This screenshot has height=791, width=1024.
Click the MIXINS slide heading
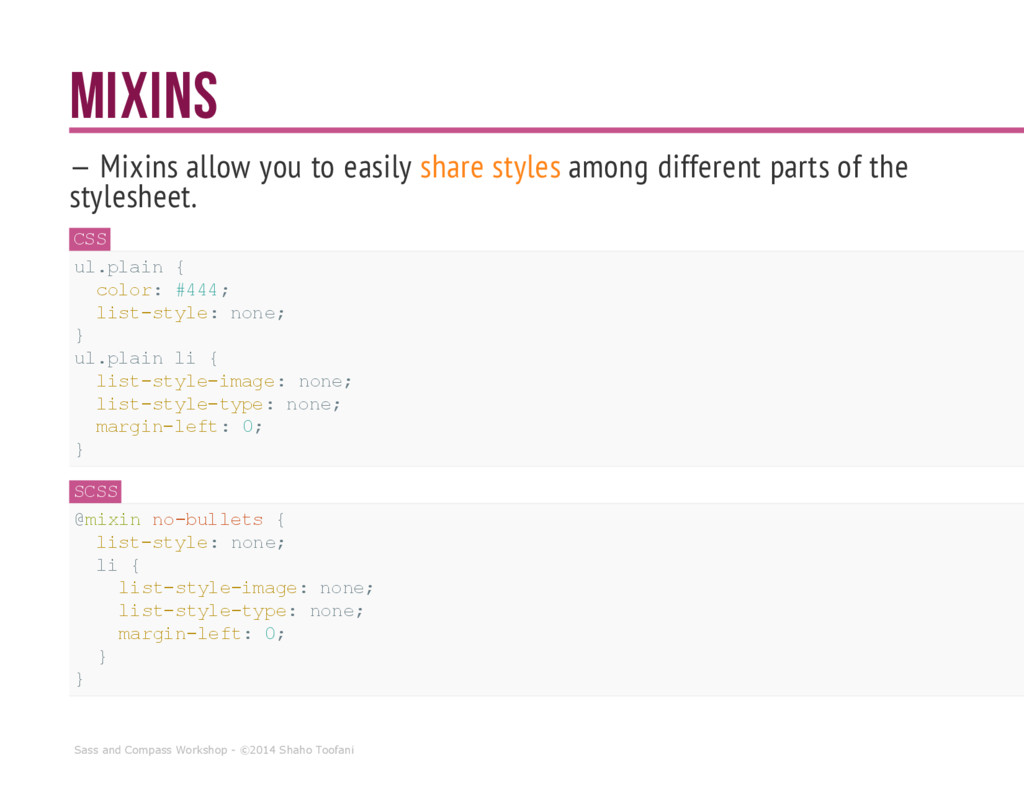coord(144,95)
